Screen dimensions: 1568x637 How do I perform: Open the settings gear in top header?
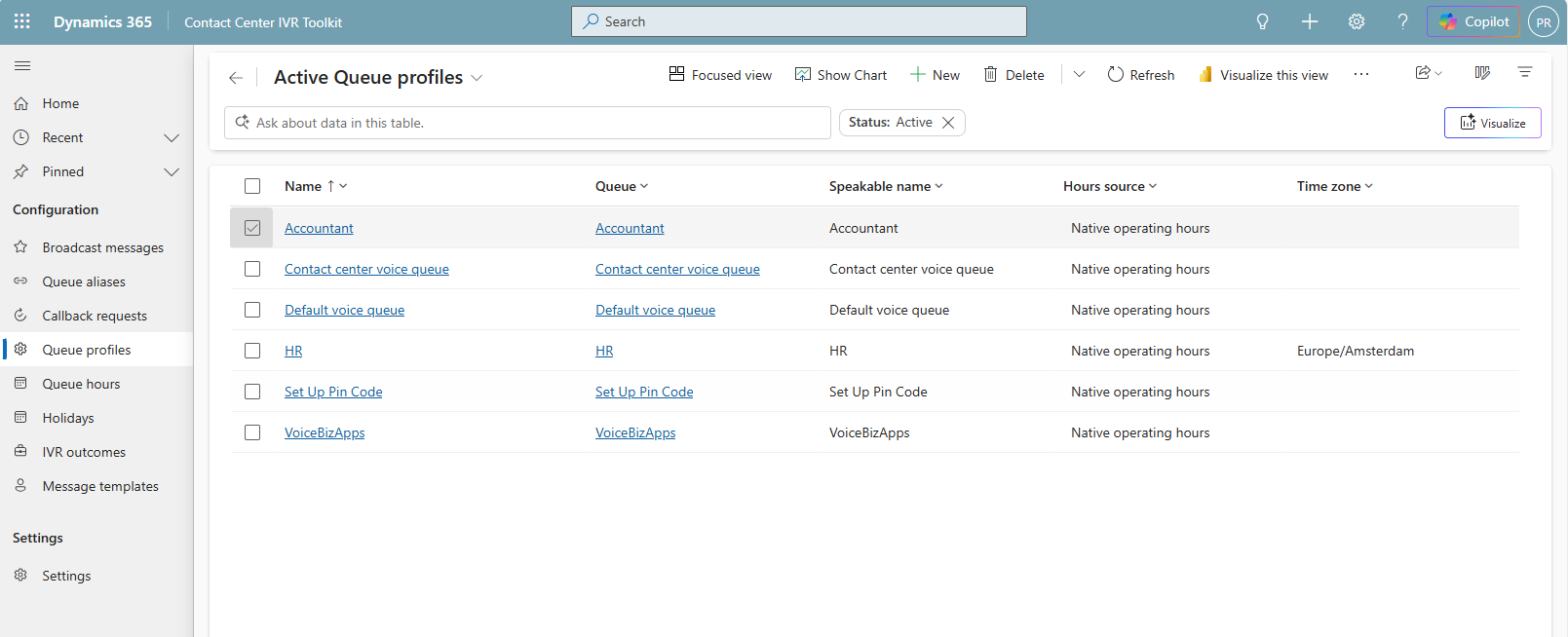point(1356,21)
